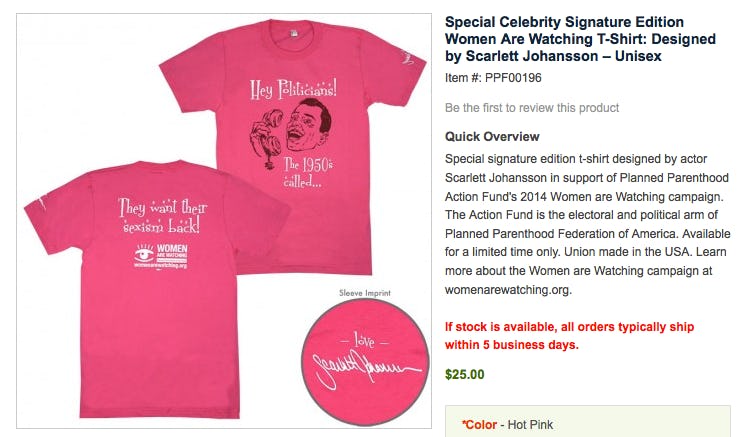Click the red shipping notice text
Screen dimensions: 749x437
569,336
